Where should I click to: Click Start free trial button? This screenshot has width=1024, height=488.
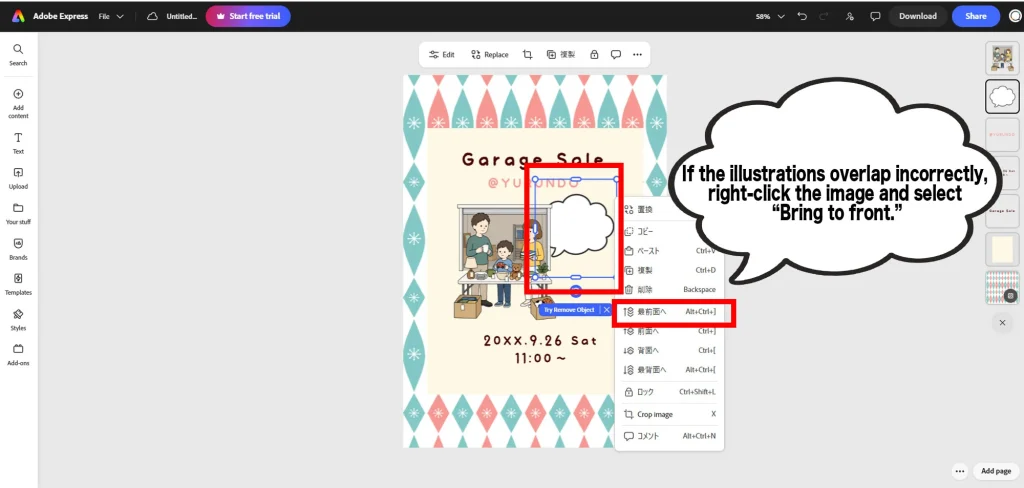248,16
